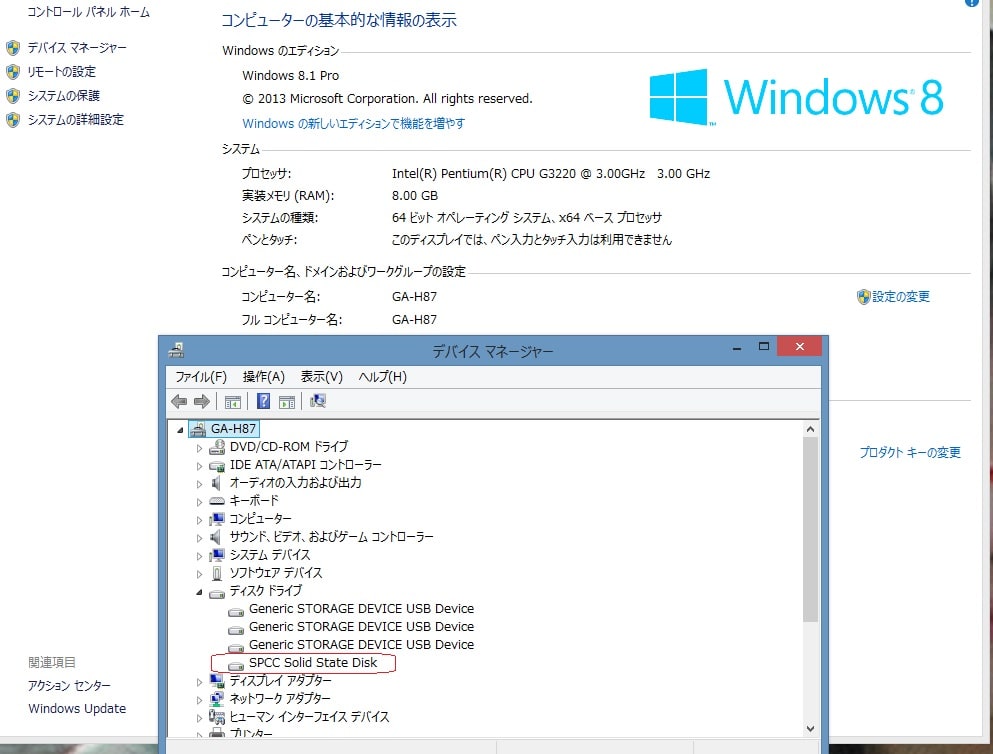The height and width of the screenshot is (754, 993).
Task: Expand the IDE ATA/ATAPI コントローラー node
Action: 199,466
